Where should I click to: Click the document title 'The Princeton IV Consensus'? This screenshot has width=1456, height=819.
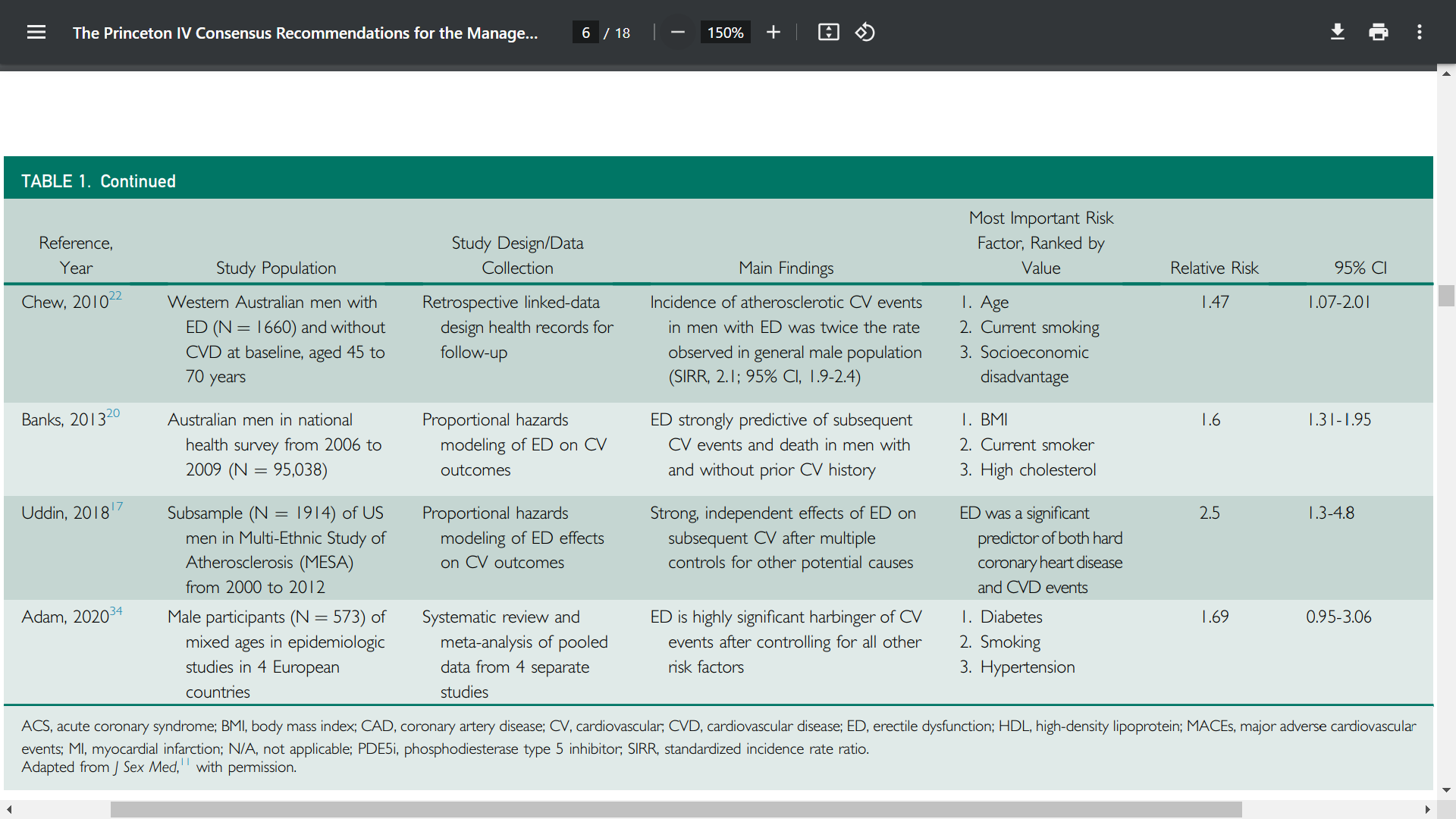(x=305, y=33)
